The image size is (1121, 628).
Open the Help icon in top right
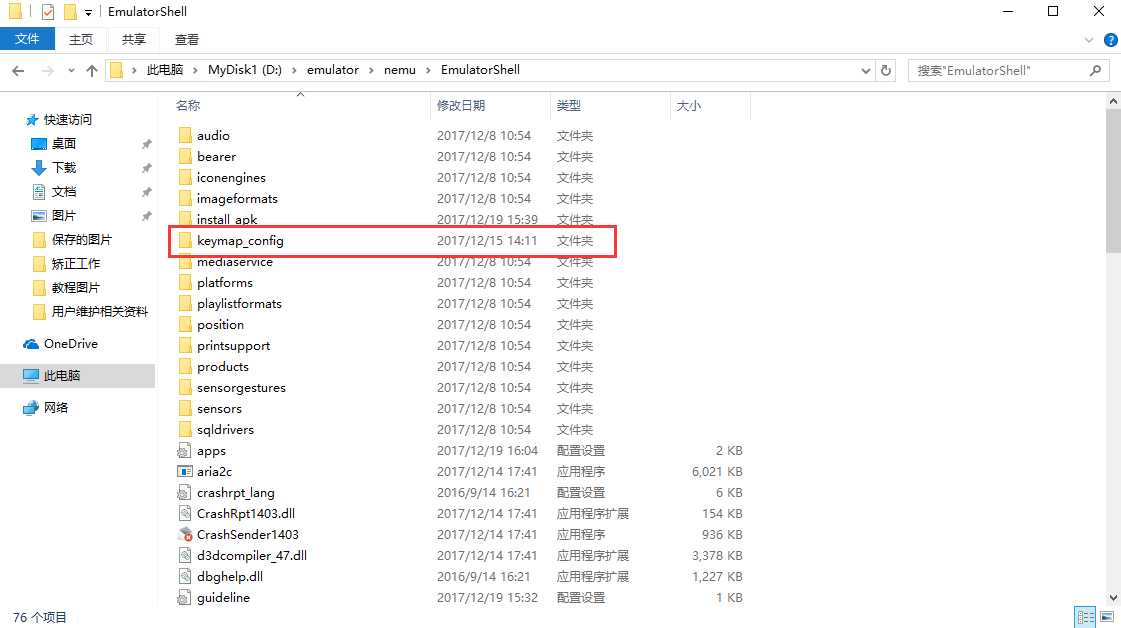pos(1110,40)
